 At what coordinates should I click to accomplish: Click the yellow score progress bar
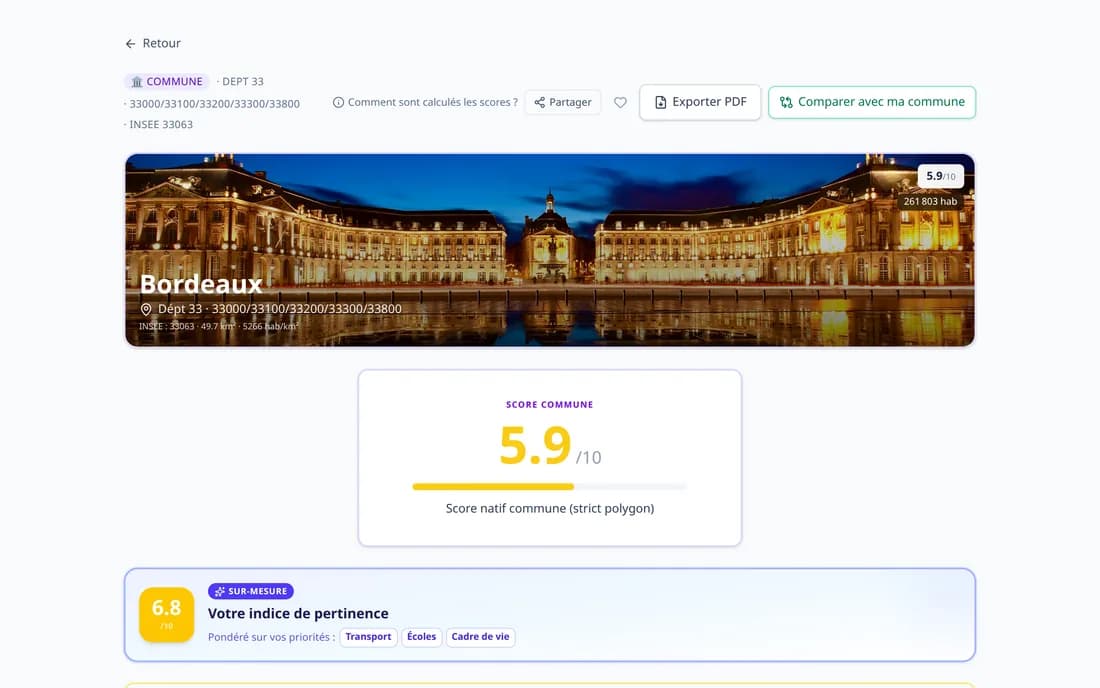tap(549, 487)
